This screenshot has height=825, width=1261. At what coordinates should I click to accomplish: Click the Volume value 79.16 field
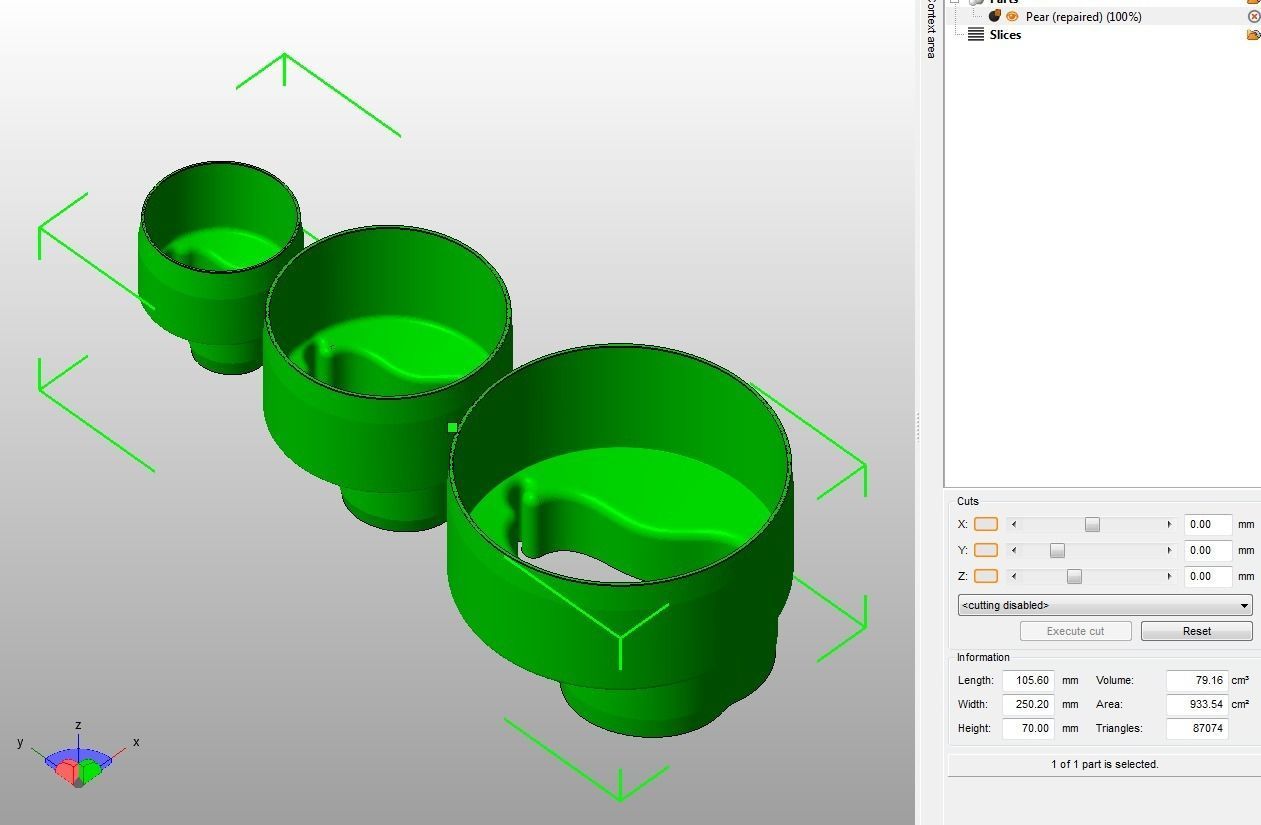pos(1197,680)
